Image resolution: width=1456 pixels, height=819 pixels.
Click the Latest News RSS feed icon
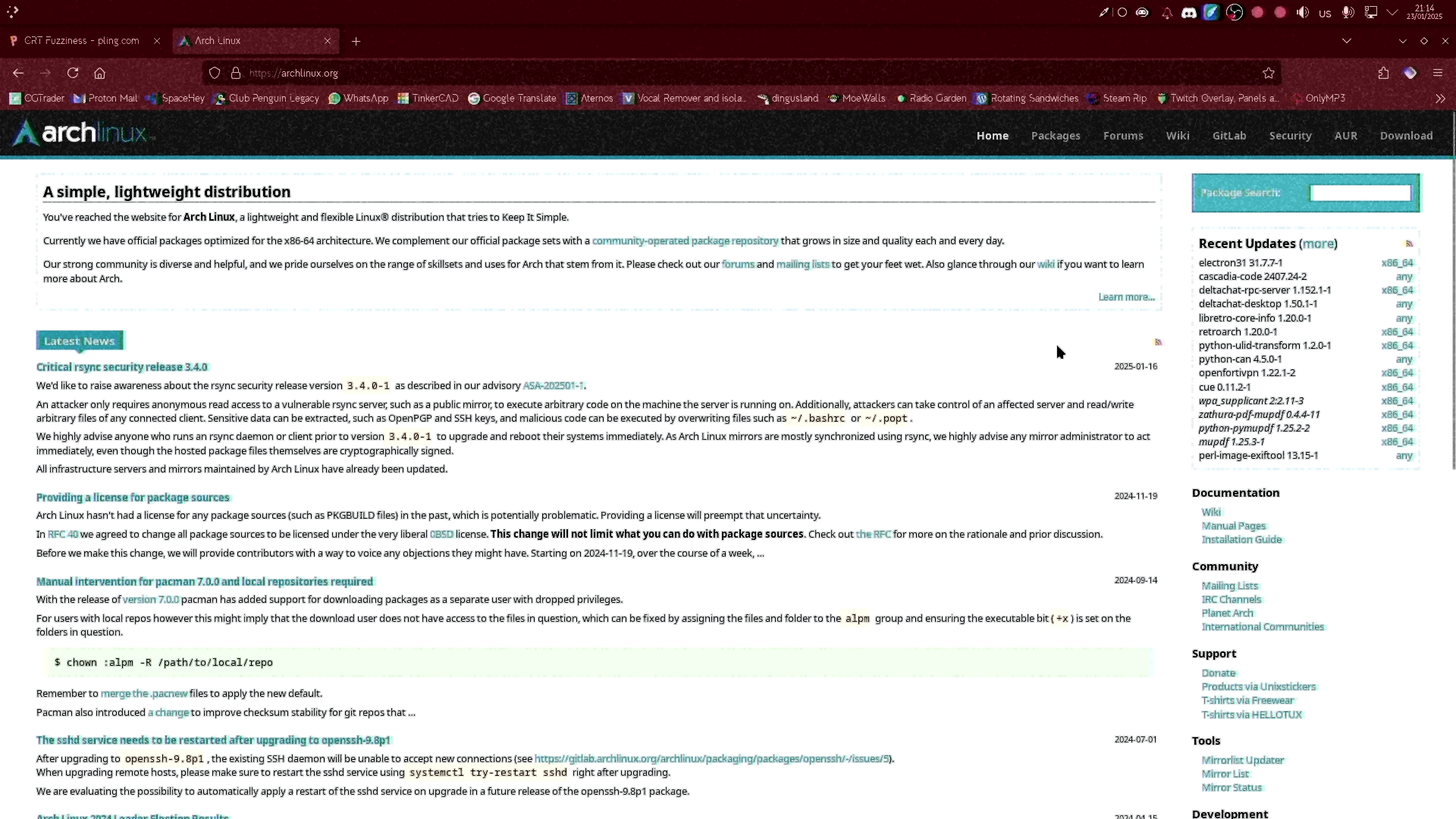tap(1158, 342)
